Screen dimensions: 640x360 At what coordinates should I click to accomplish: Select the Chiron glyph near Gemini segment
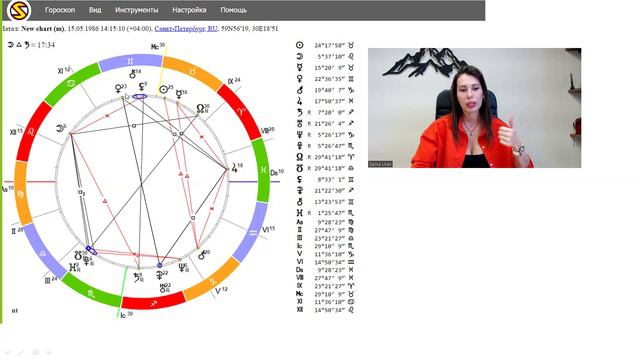pyautogui.click(x=133, y=75)
